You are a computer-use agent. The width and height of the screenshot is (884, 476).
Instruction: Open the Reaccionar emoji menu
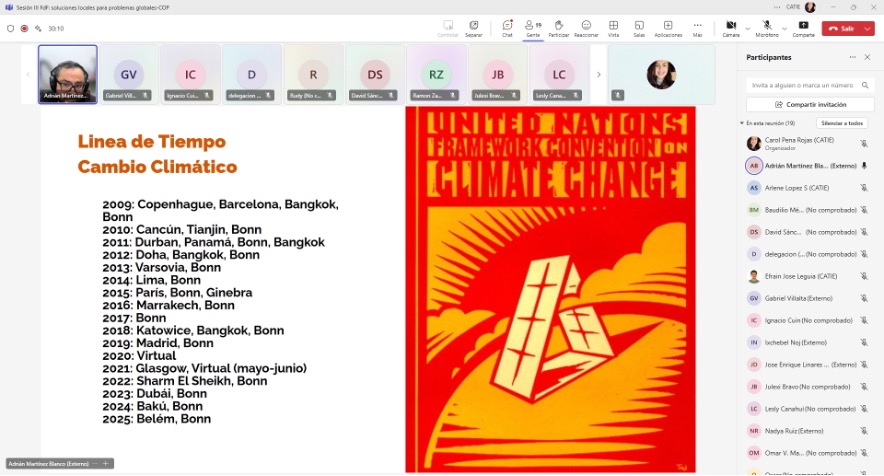(586, 28)
